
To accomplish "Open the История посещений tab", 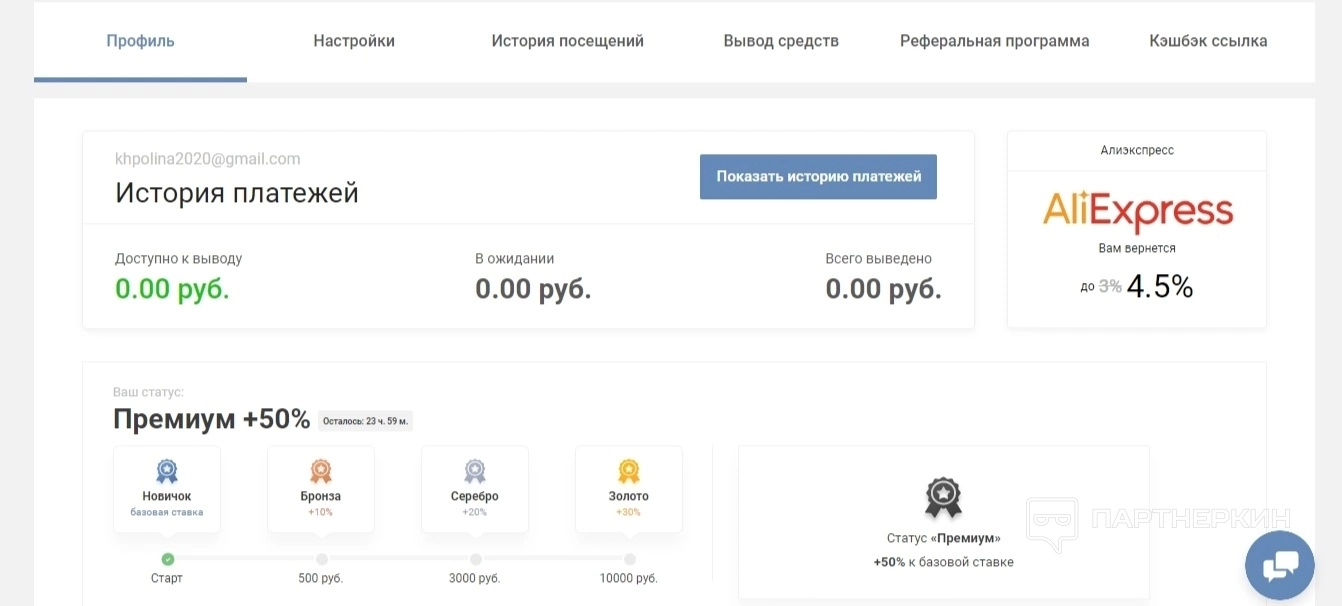I will [x=568, y=41].
